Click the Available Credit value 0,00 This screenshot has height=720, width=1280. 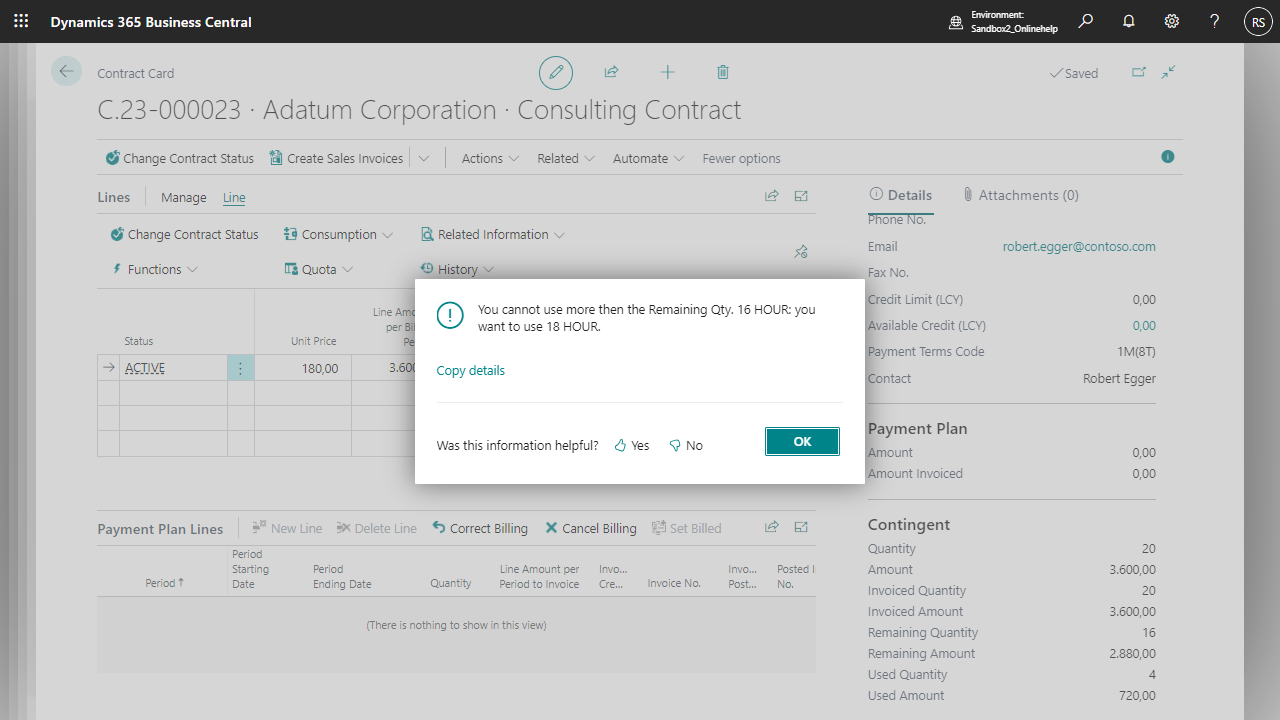[1144, 325]
